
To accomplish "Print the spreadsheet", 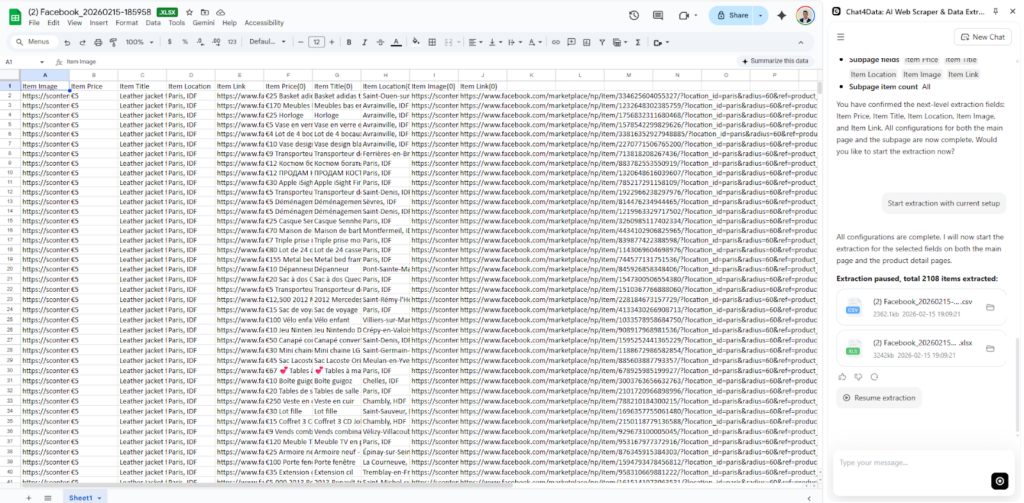I will (98, 42).
